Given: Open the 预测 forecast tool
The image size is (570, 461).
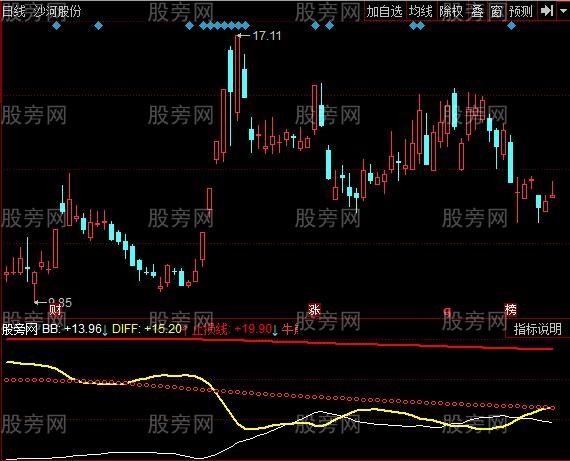Looking at the screenshot, I should (521, 11).
